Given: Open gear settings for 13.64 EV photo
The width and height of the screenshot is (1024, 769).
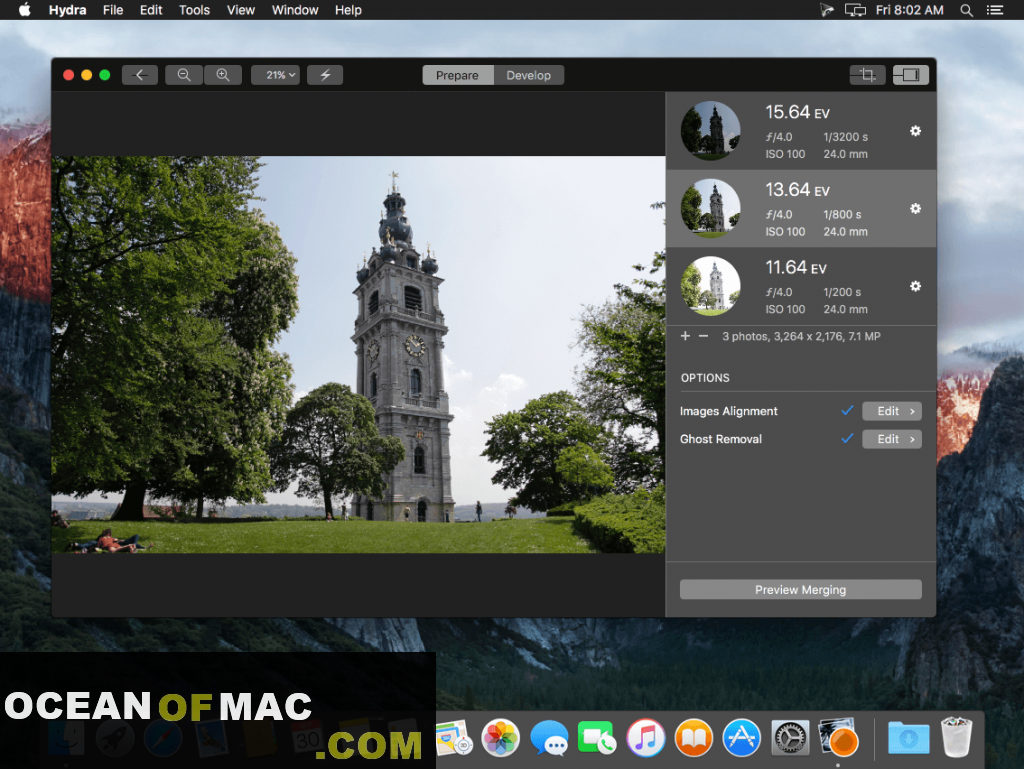Looking at the screenshot, I should click(x=916, y=209).
